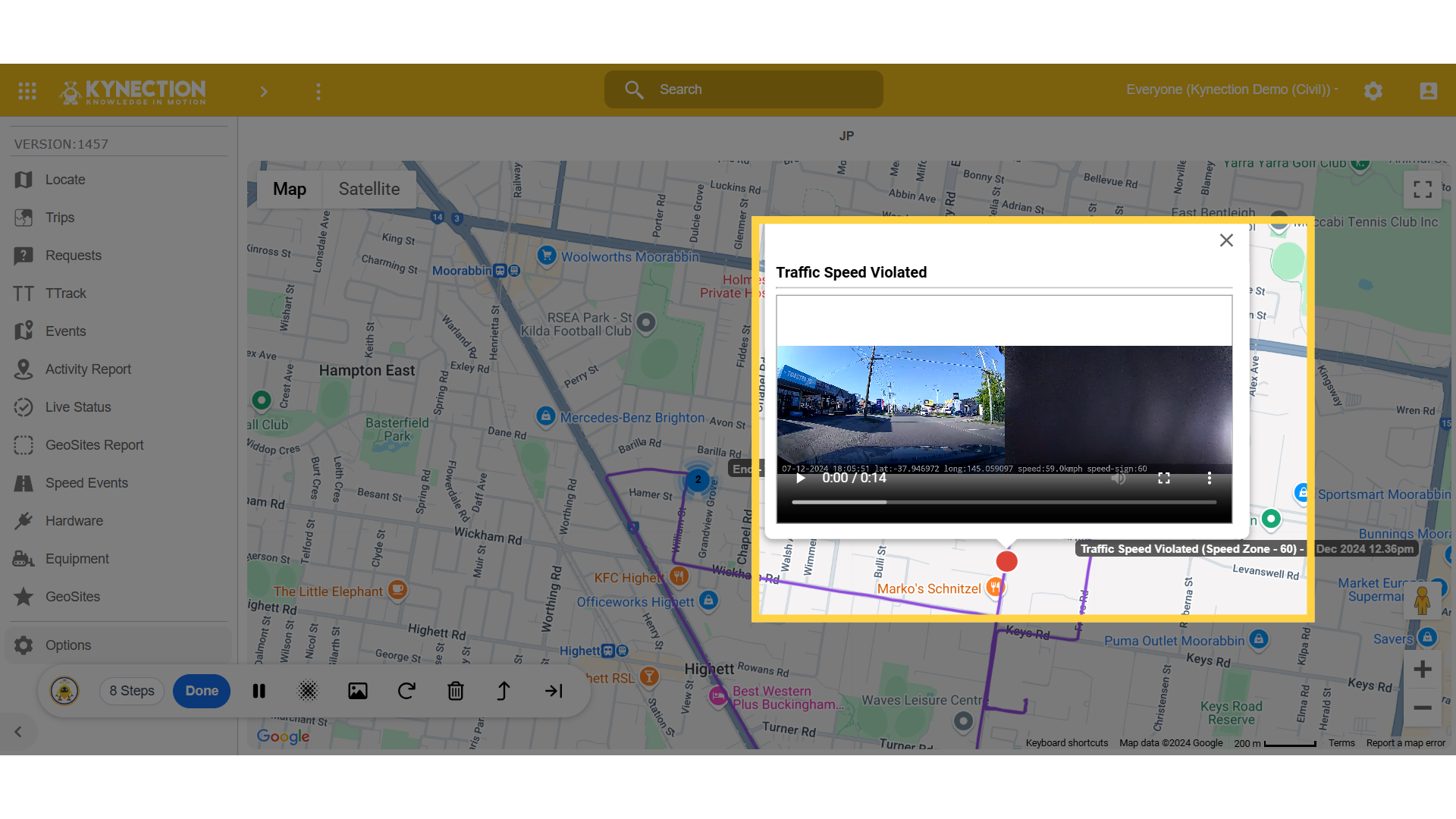Click the Search input field
The height and width of the screenshot is (819, 1456).
(743, 89)
